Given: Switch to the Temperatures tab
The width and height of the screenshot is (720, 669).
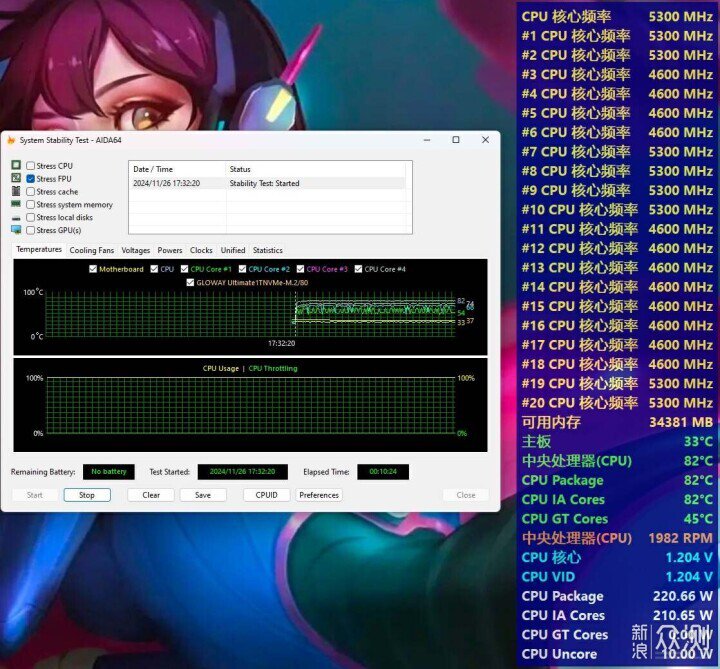Looking at the screenshot, I should click(39, 249).
